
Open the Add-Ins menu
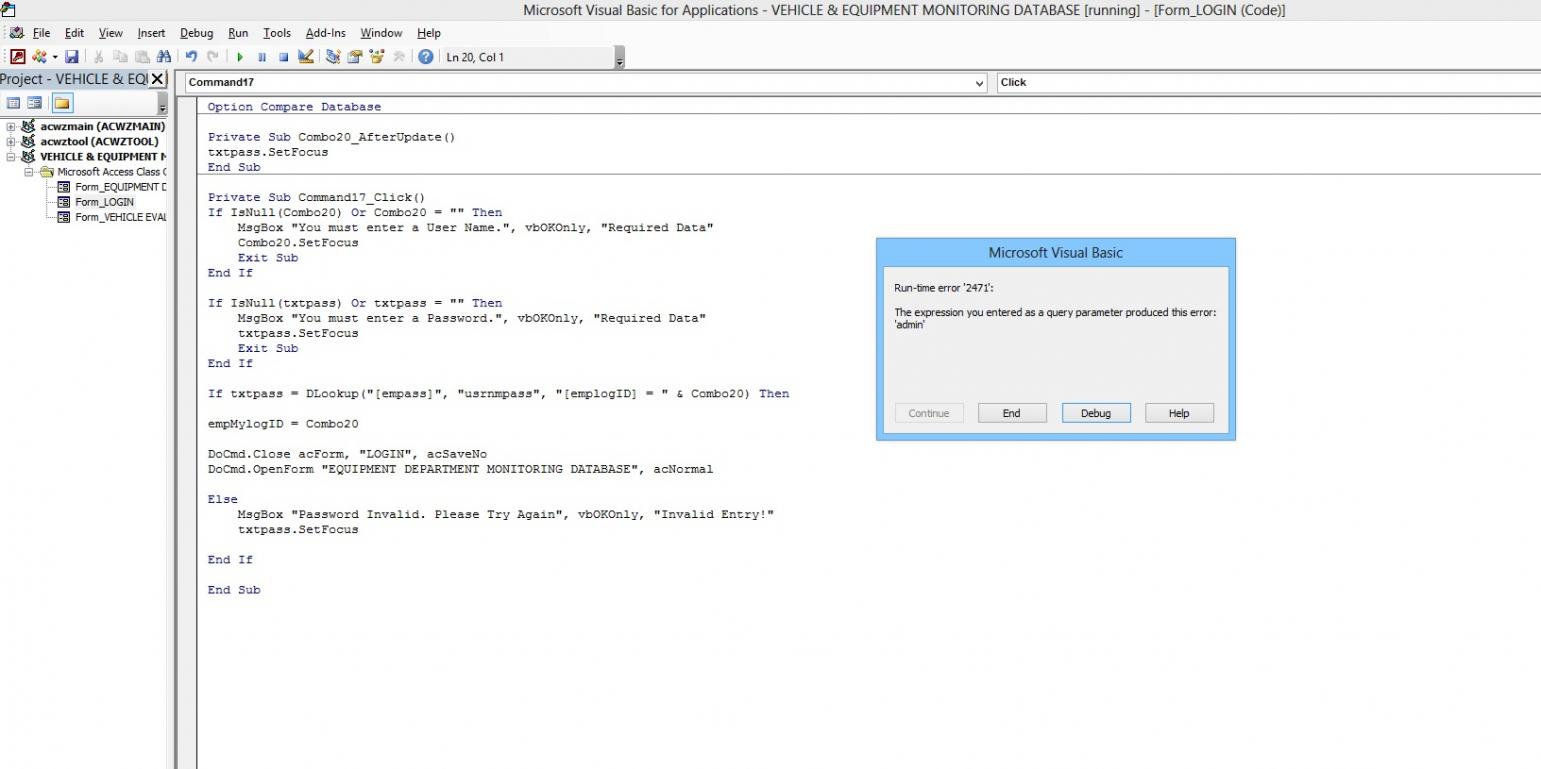click(x=325, y=33)
